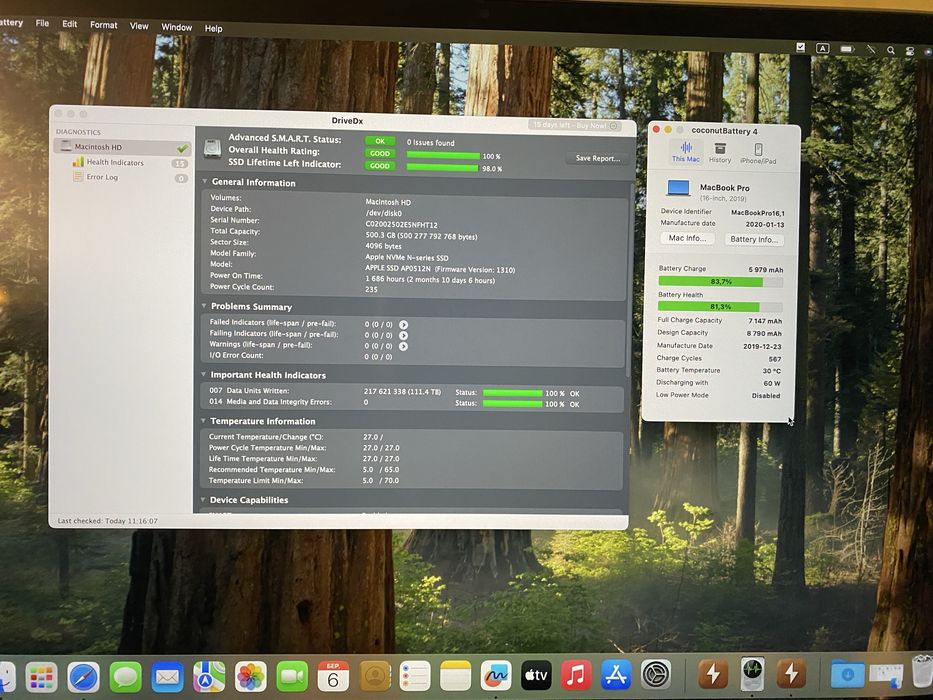Open Music from the Dock

576,675
